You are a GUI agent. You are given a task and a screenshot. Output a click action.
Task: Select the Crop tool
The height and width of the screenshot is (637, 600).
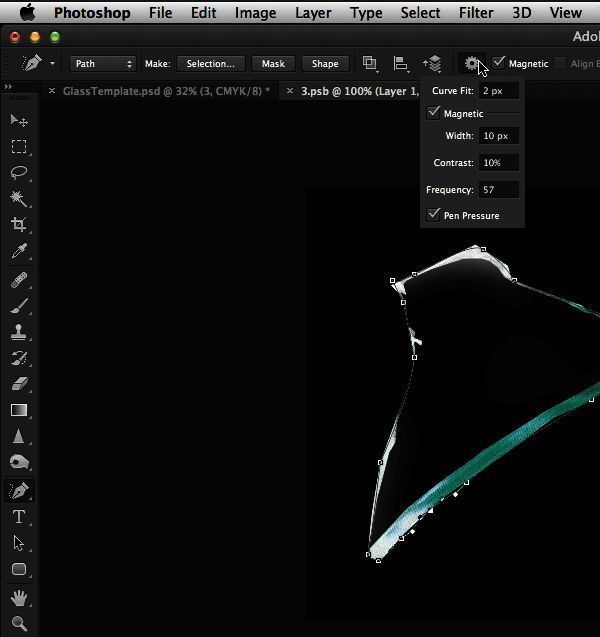click(x=19, y=224)
